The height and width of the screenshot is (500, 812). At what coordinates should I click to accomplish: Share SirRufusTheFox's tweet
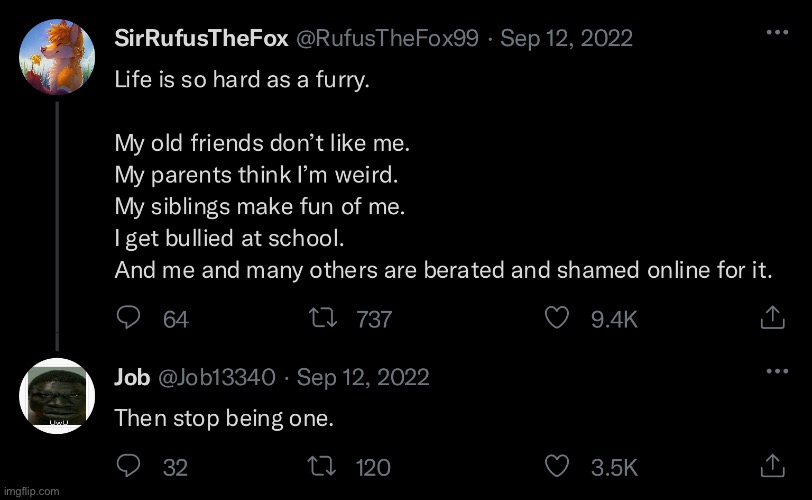click(x=772, y=319)
